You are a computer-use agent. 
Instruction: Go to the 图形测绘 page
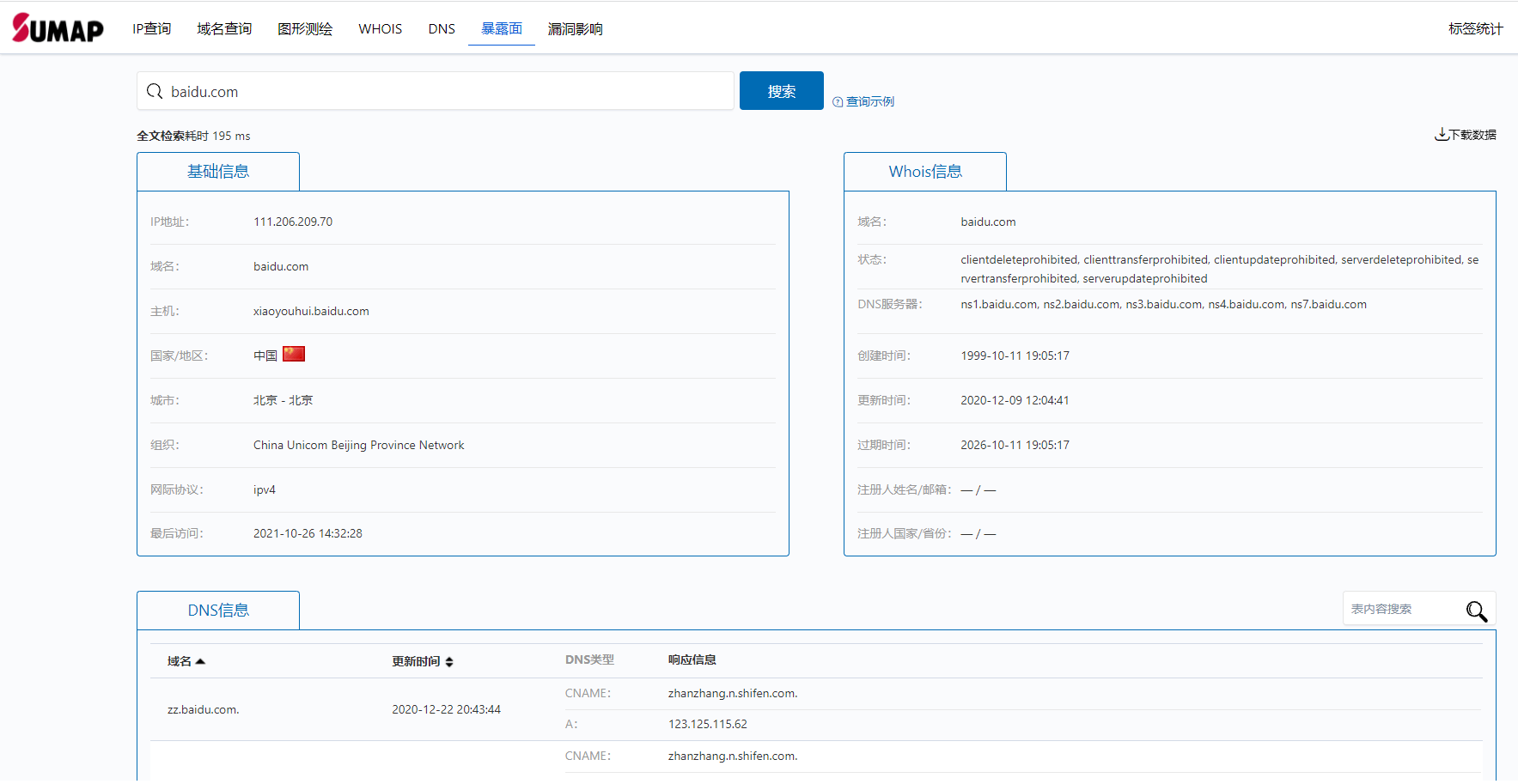(x=305, y=28)
